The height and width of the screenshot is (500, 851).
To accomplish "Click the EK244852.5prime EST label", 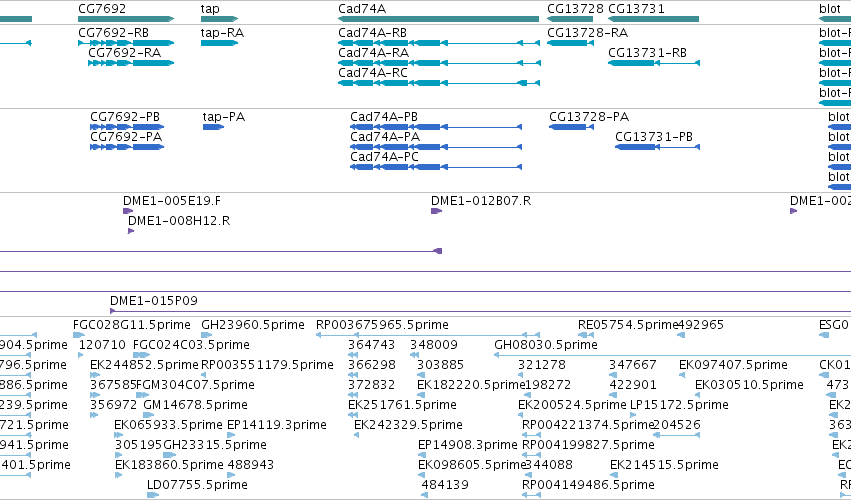I will (x=144, y=365).
